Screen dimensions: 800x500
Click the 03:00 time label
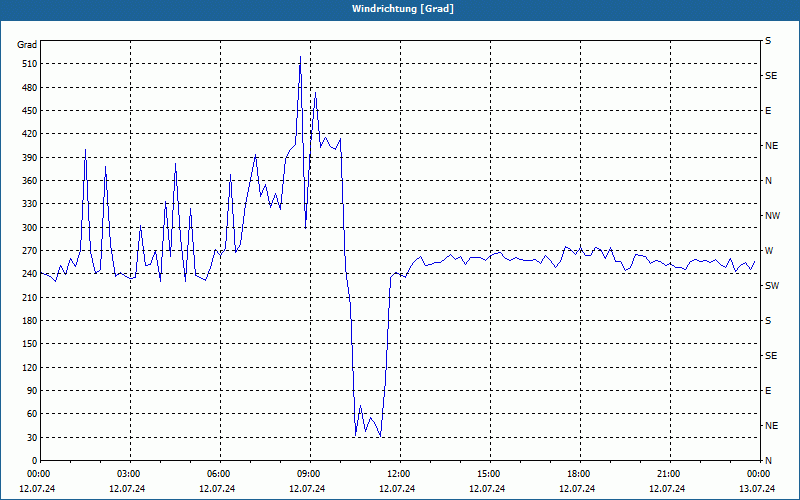point(130,474)
